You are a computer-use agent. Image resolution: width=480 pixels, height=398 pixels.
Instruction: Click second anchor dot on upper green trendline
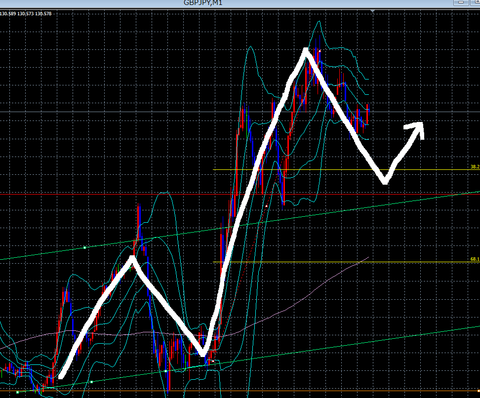pyautogui.click(x=155, y=238)
